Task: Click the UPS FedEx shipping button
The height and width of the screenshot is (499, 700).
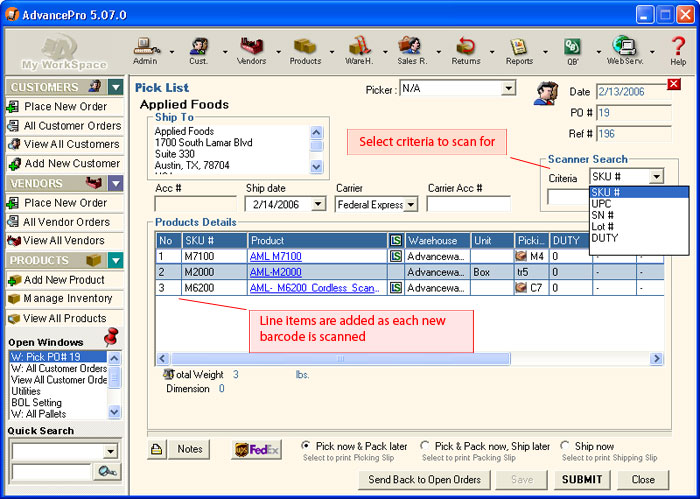Action: 256,449
